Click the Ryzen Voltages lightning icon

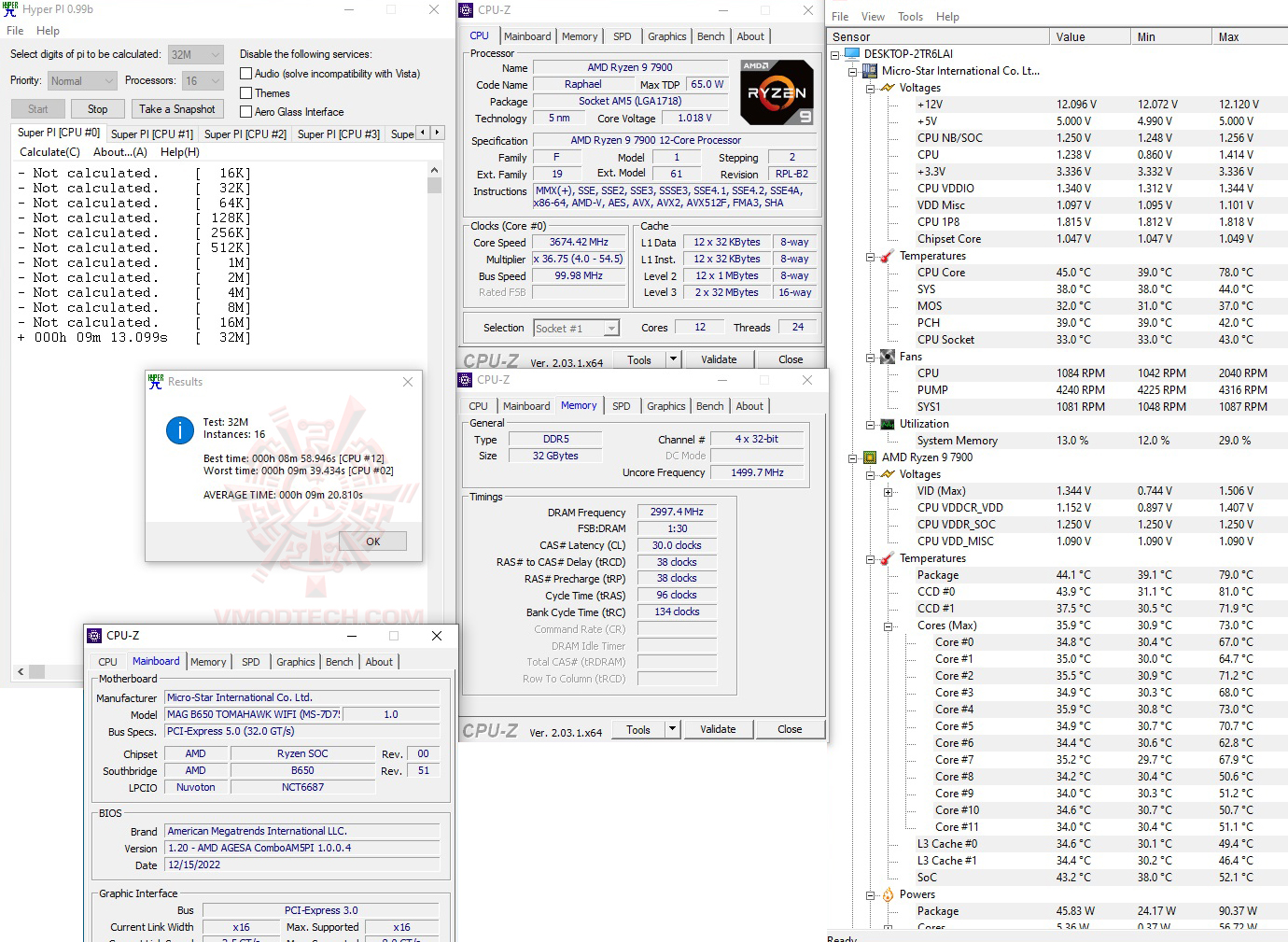(x=888, y=474)
